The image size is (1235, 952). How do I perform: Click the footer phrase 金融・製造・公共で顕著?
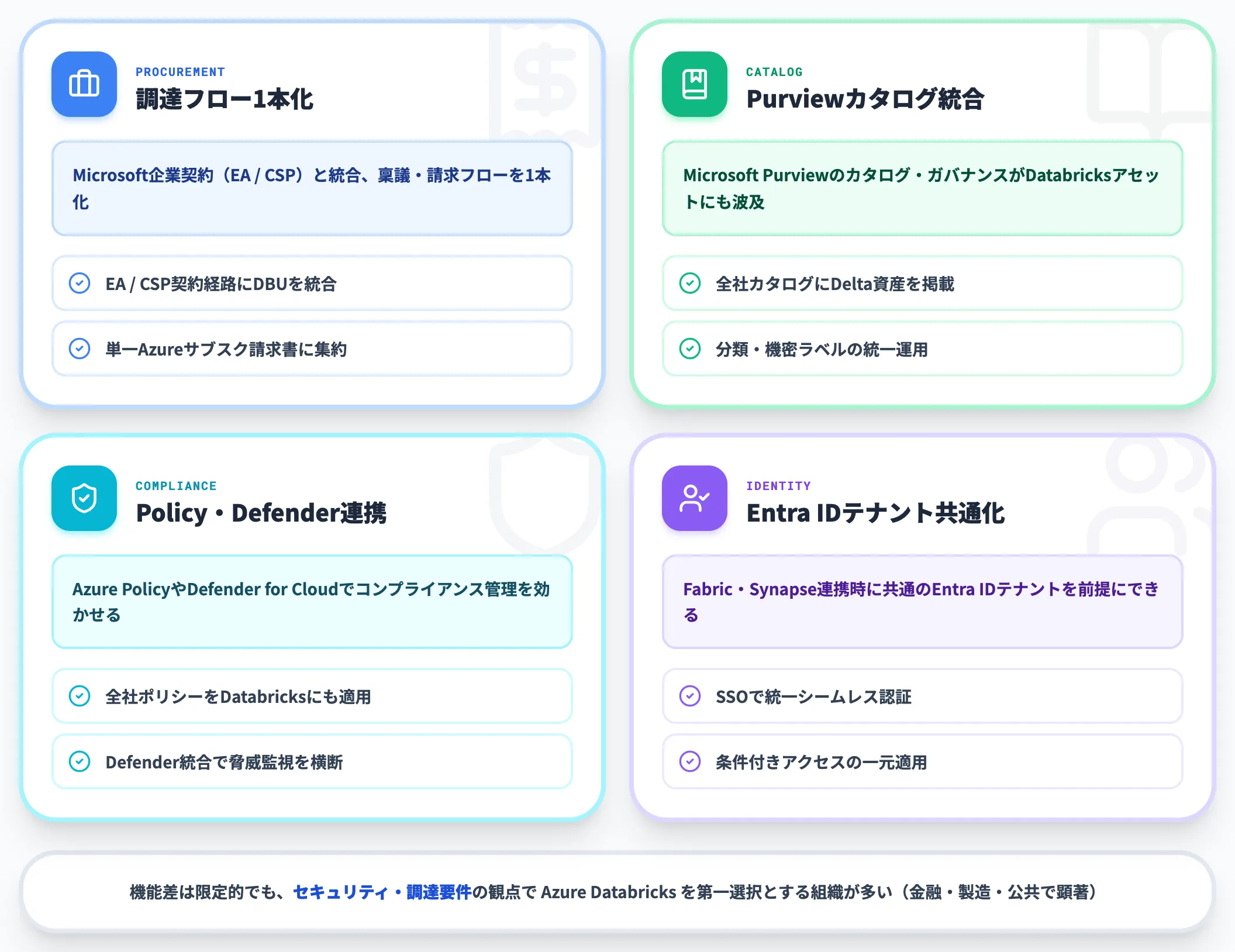999,892
